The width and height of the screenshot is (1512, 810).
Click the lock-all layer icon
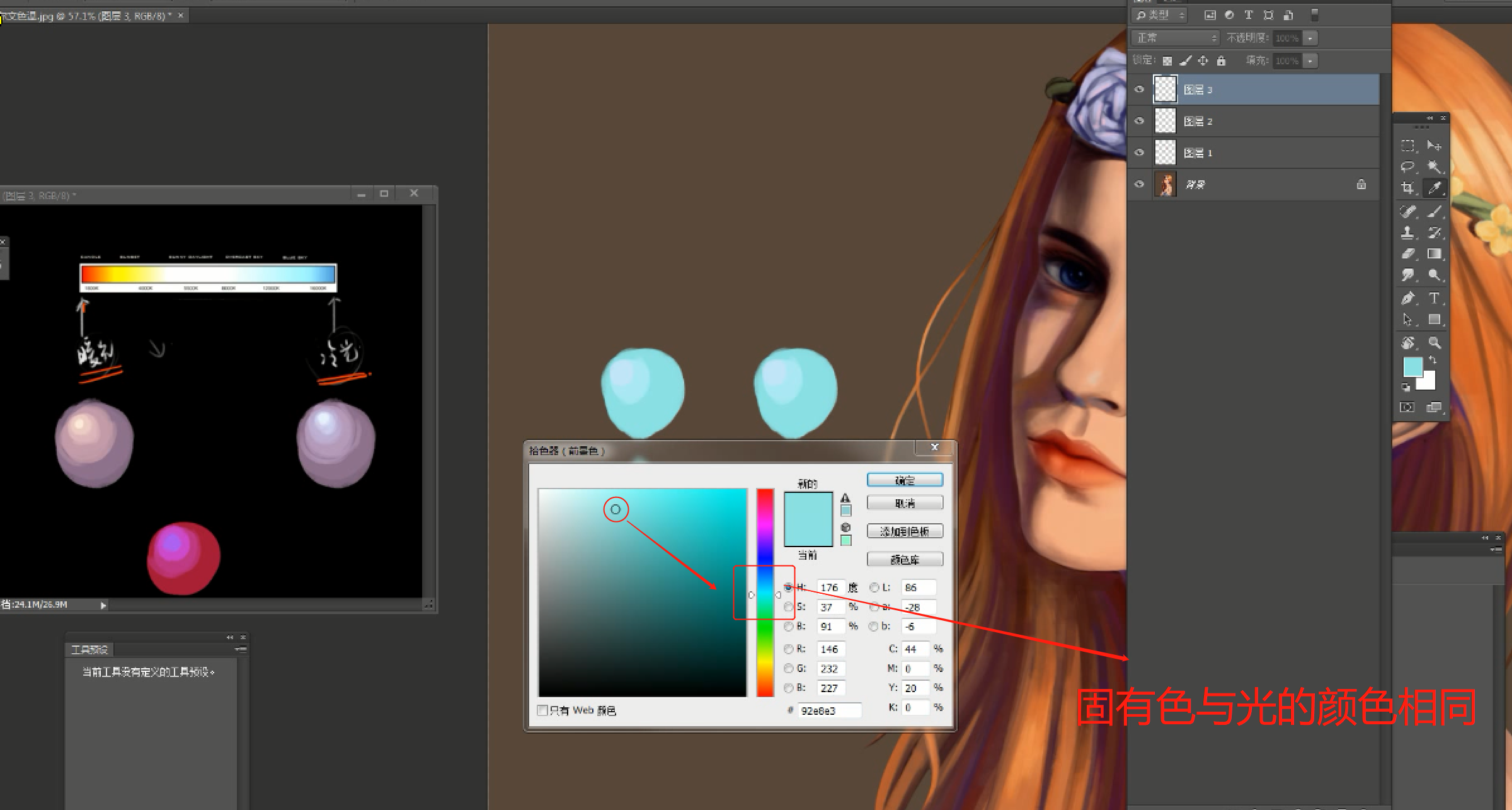1221,61
